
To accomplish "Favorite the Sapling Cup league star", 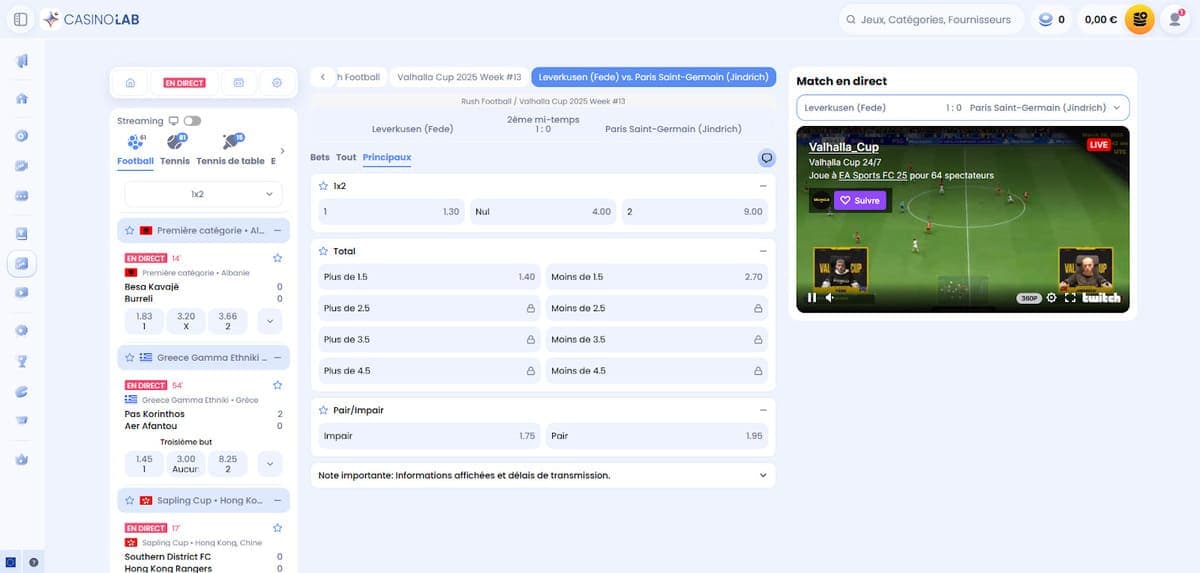I will (130, 500).
